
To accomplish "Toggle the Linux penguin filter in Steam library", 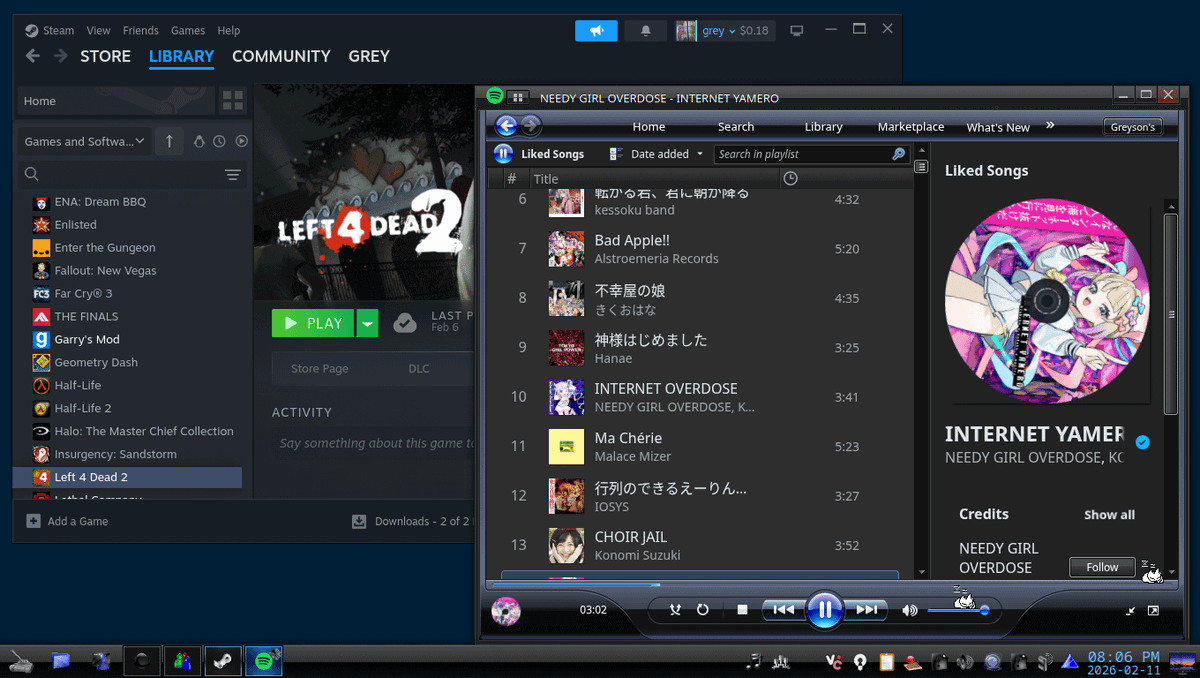I will click(x=199, y=142).
